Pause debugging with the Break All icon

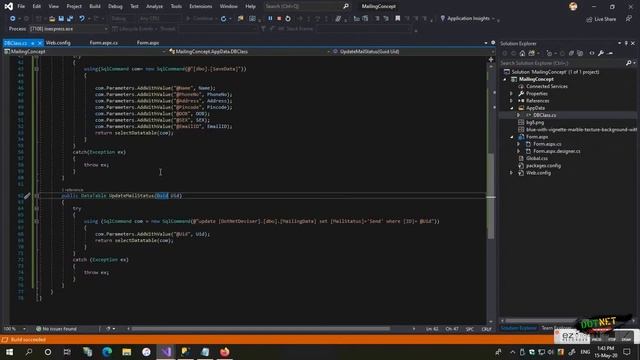point(270,18)
